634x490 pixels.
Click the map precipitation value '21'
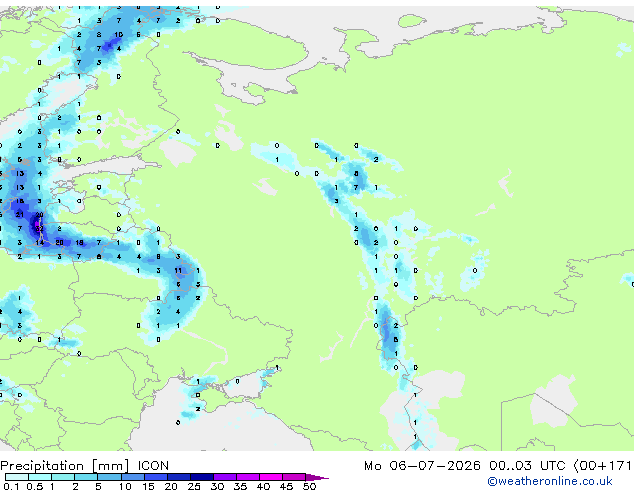[x=20, y=215]
